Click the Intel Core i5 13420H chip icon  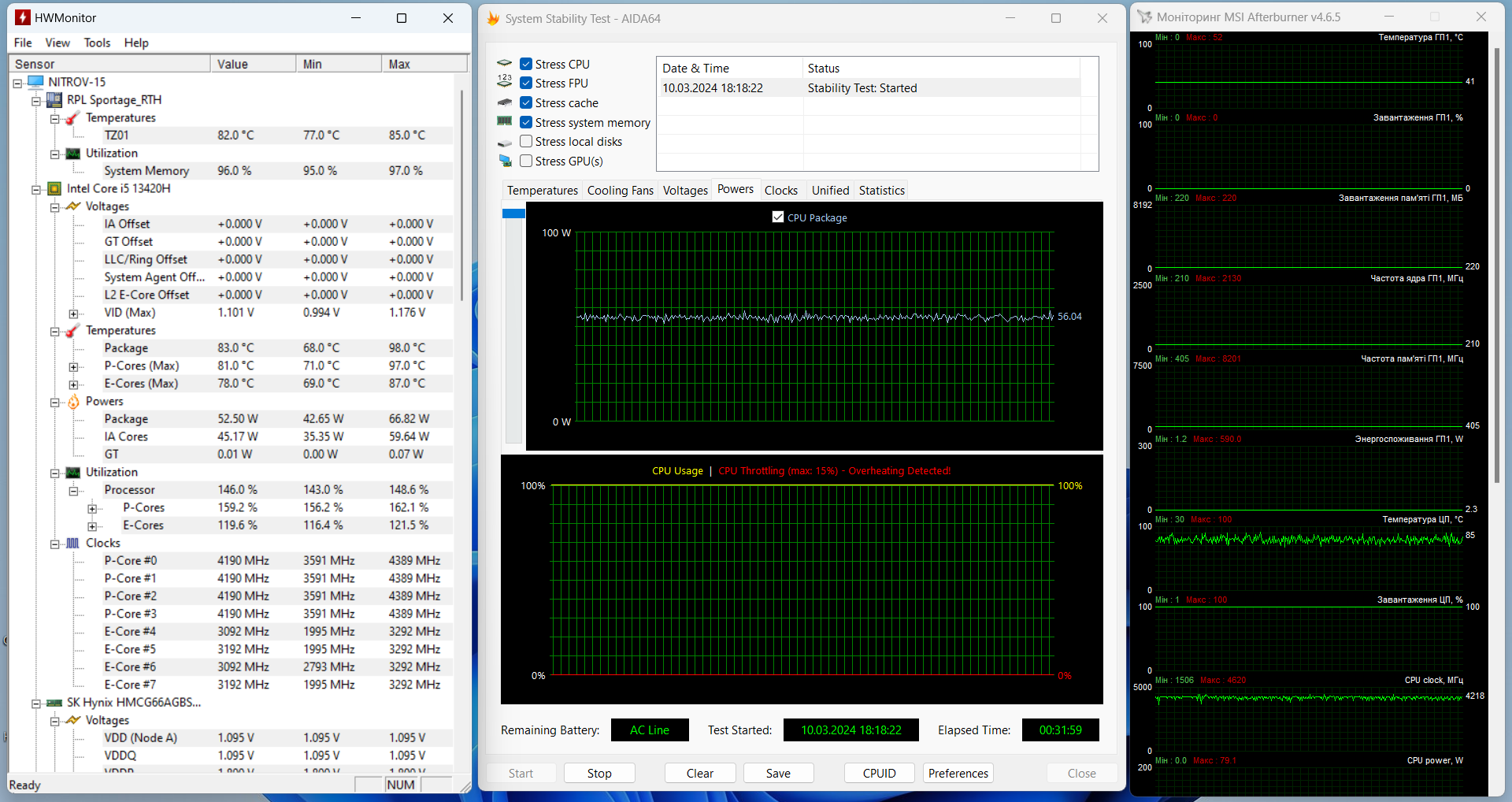[x=54, y=188]
